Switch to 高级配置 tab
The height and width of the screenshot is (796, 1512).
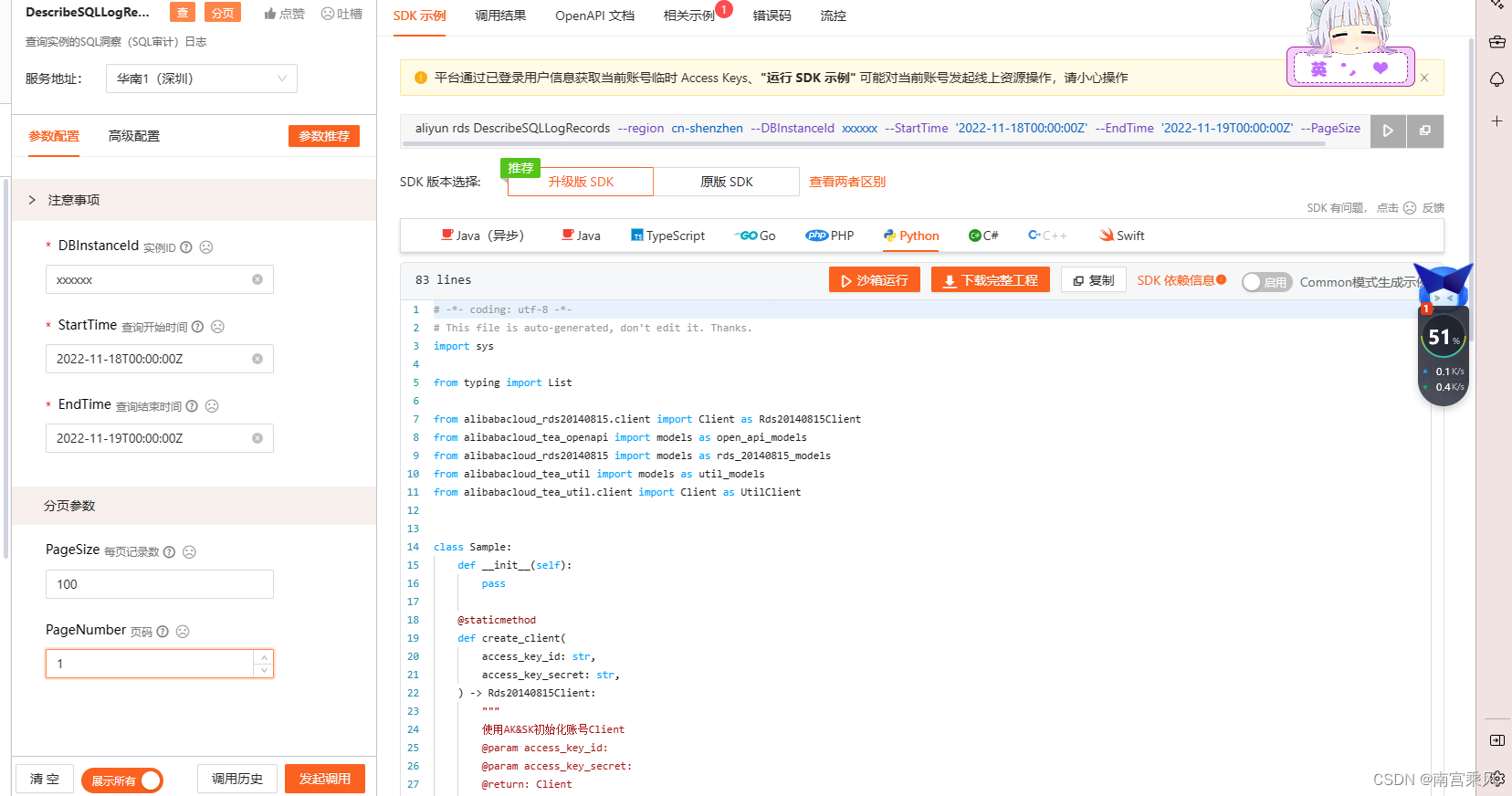pyautogui.click(x=134, y=136)
